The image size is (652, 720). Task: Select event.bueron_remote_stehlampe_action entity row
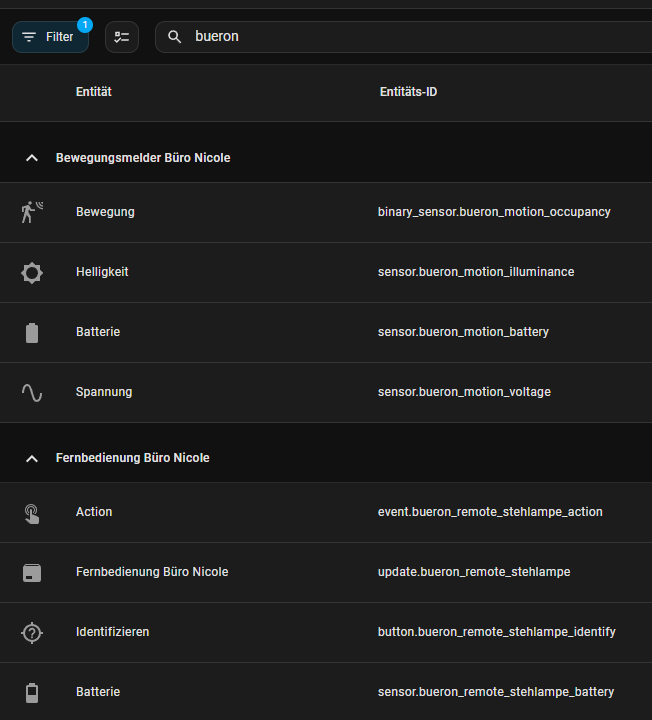[x=490, y=512]
